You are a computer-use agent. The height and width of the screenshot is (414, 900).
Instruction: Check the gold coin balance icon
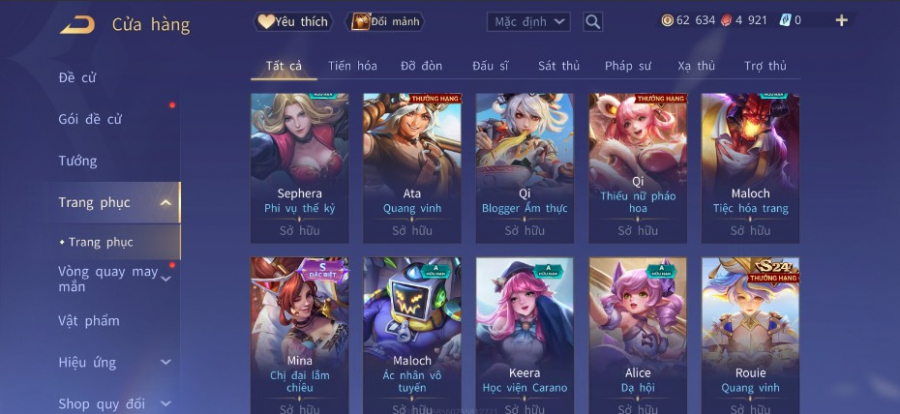click(x=667, y=21)
